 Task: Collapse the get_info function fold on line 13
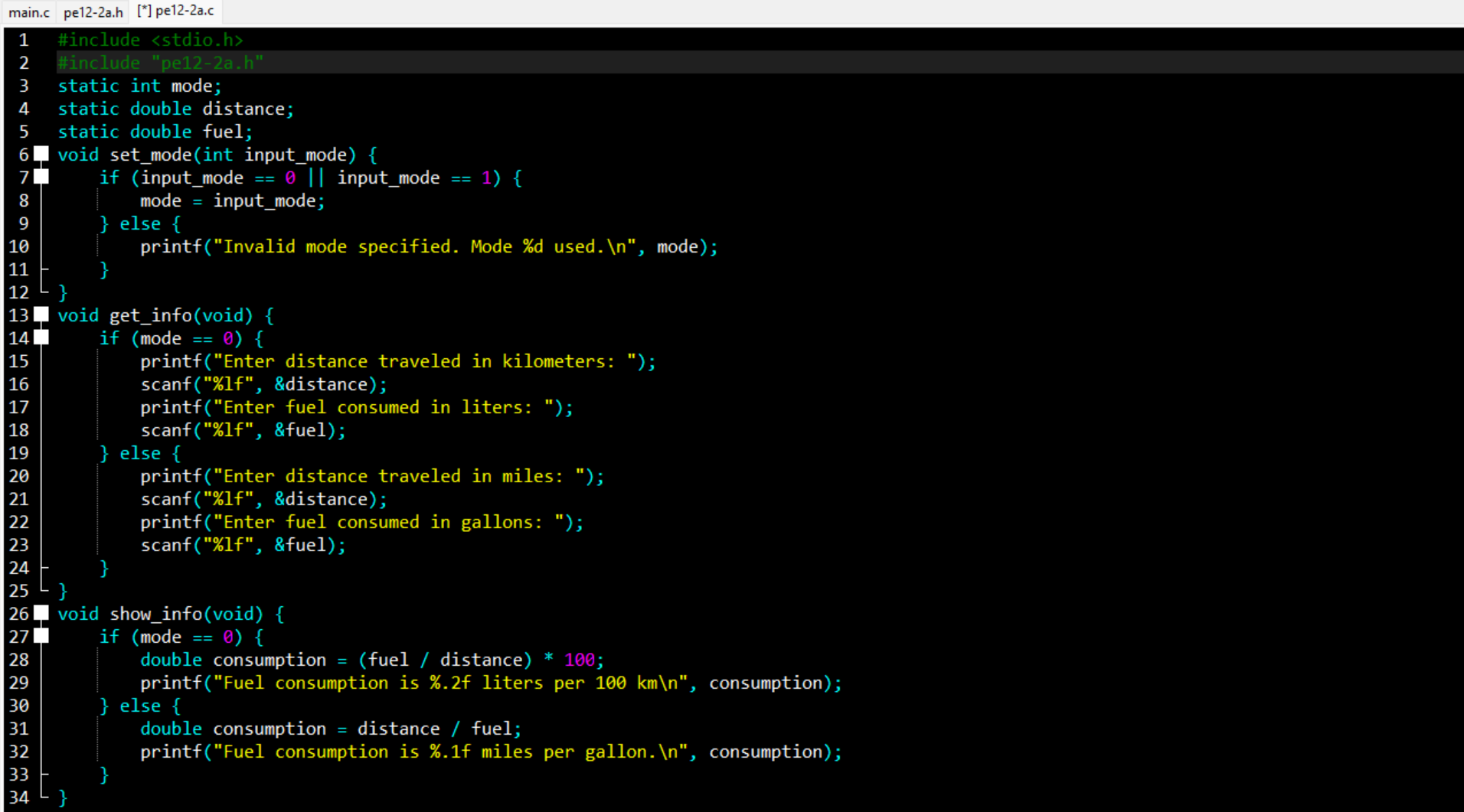(41, 315)
